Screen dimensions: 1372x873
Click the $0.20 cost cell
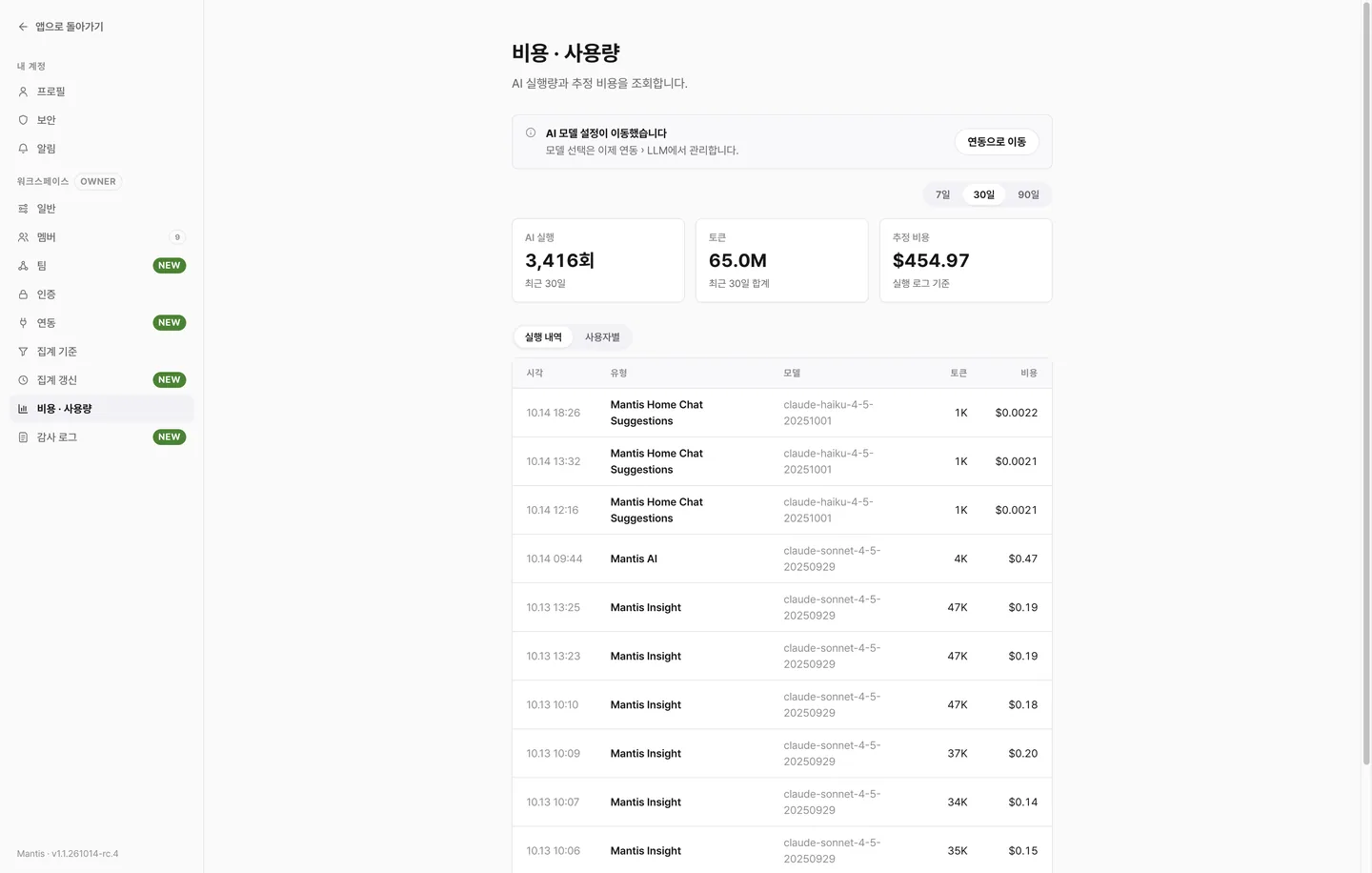coord(1023,753)
